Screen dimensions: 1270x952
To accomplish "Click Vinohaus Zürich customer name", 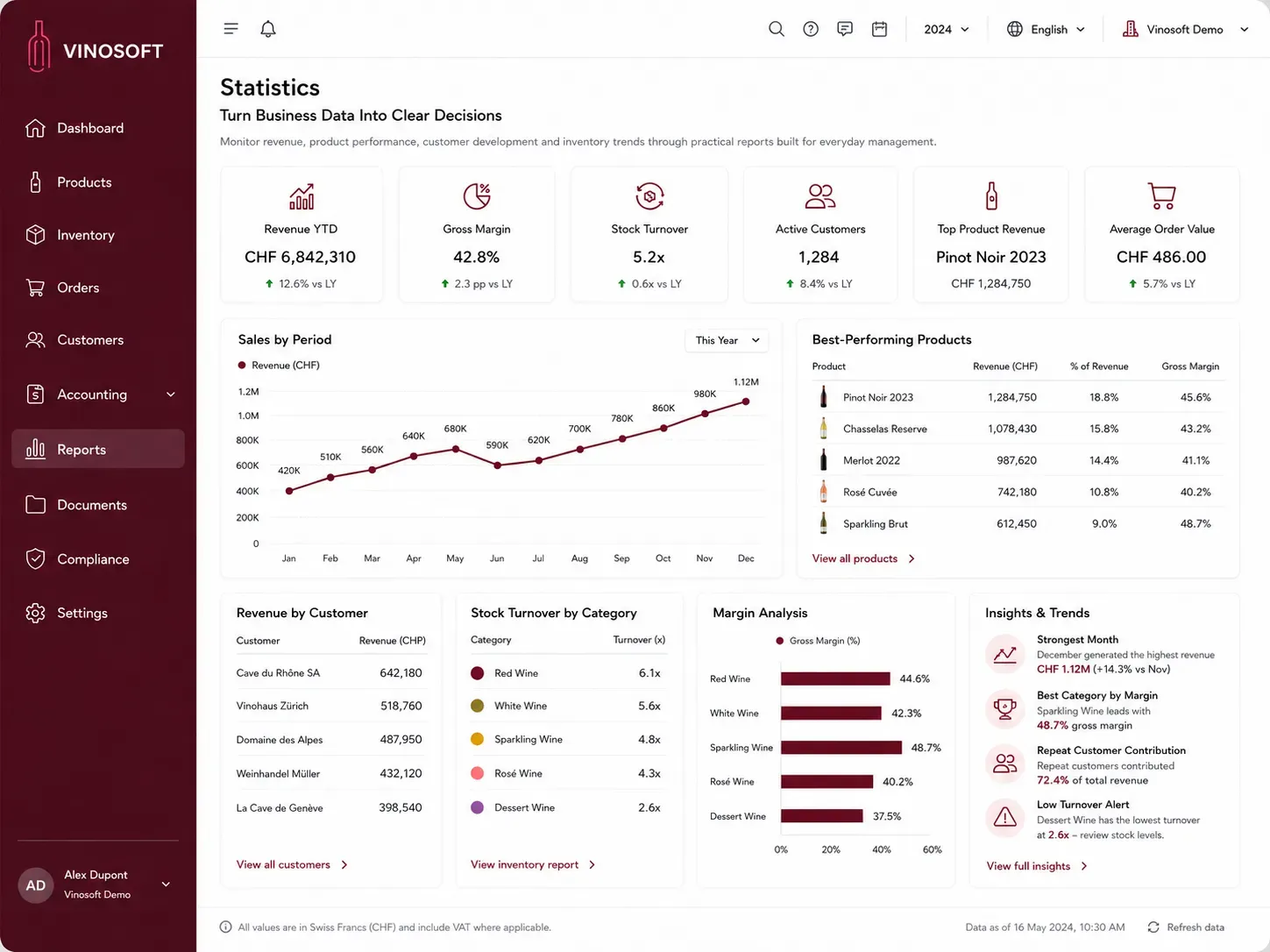I will point(273,706).
